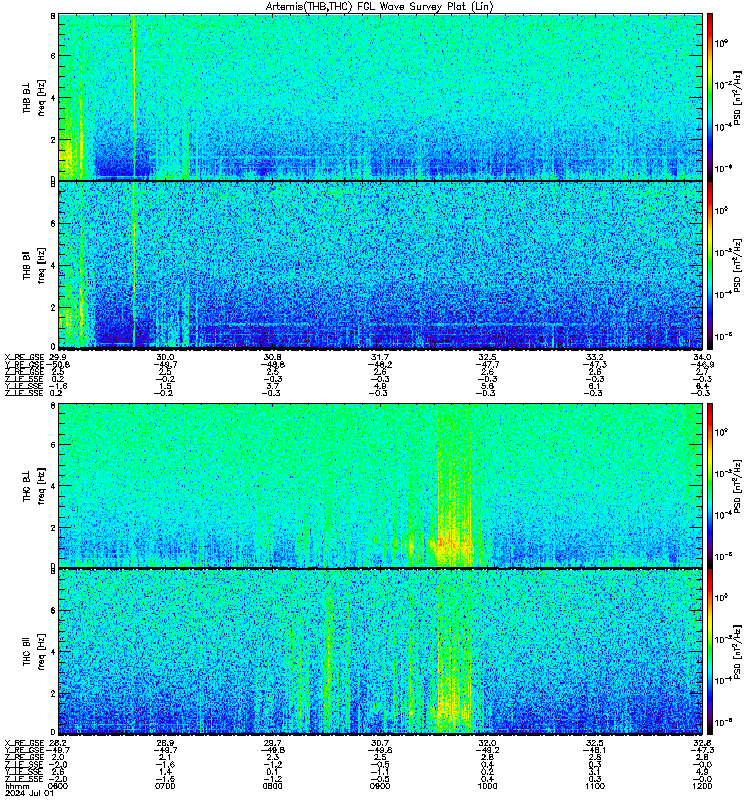This screenshot has height=800, width=750.
Task: Click the '0600' time label
Action: tap(58, 786)
